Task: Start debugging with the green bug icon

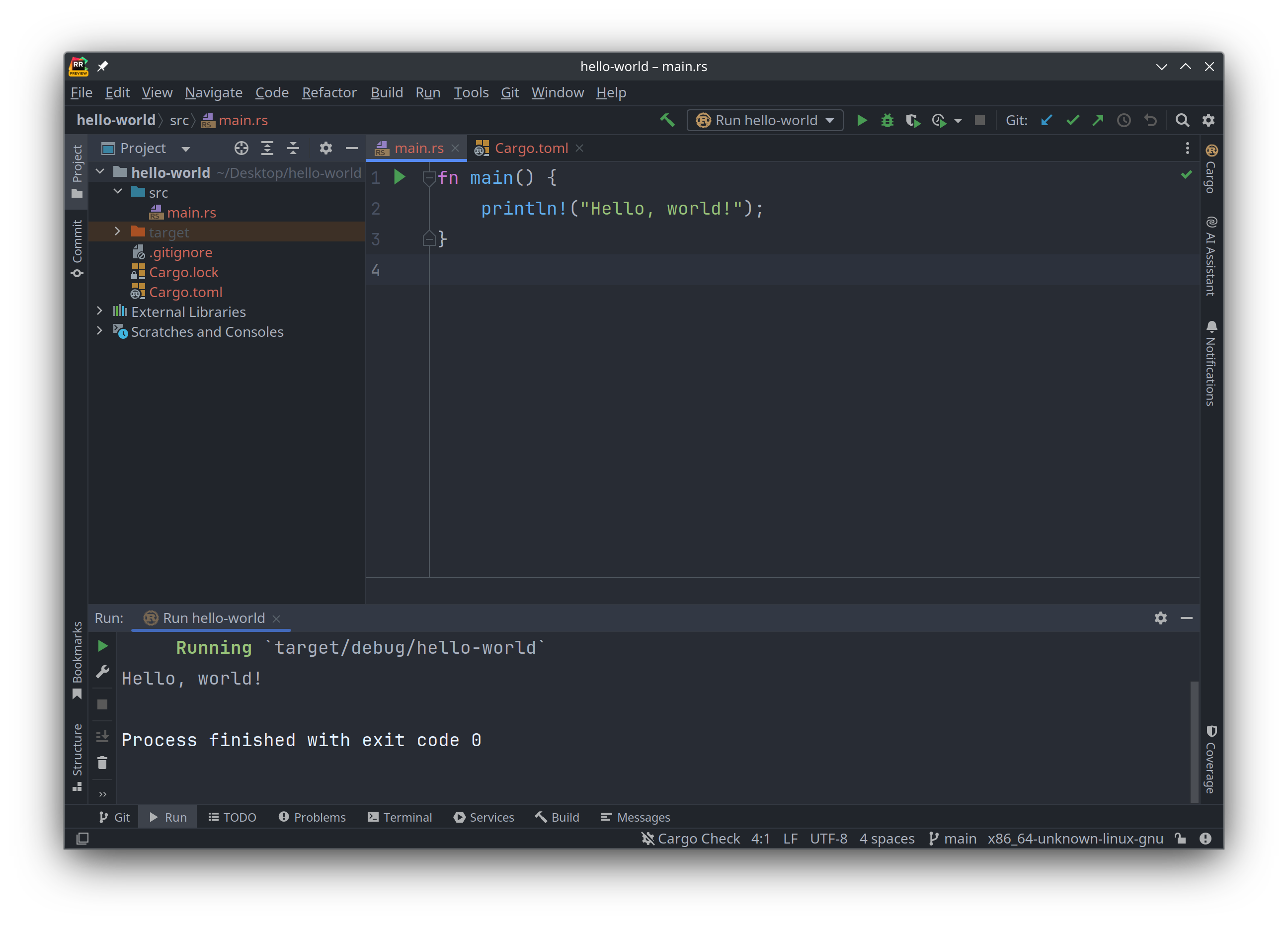Action: pyautogui.click(x=887, y=120)
